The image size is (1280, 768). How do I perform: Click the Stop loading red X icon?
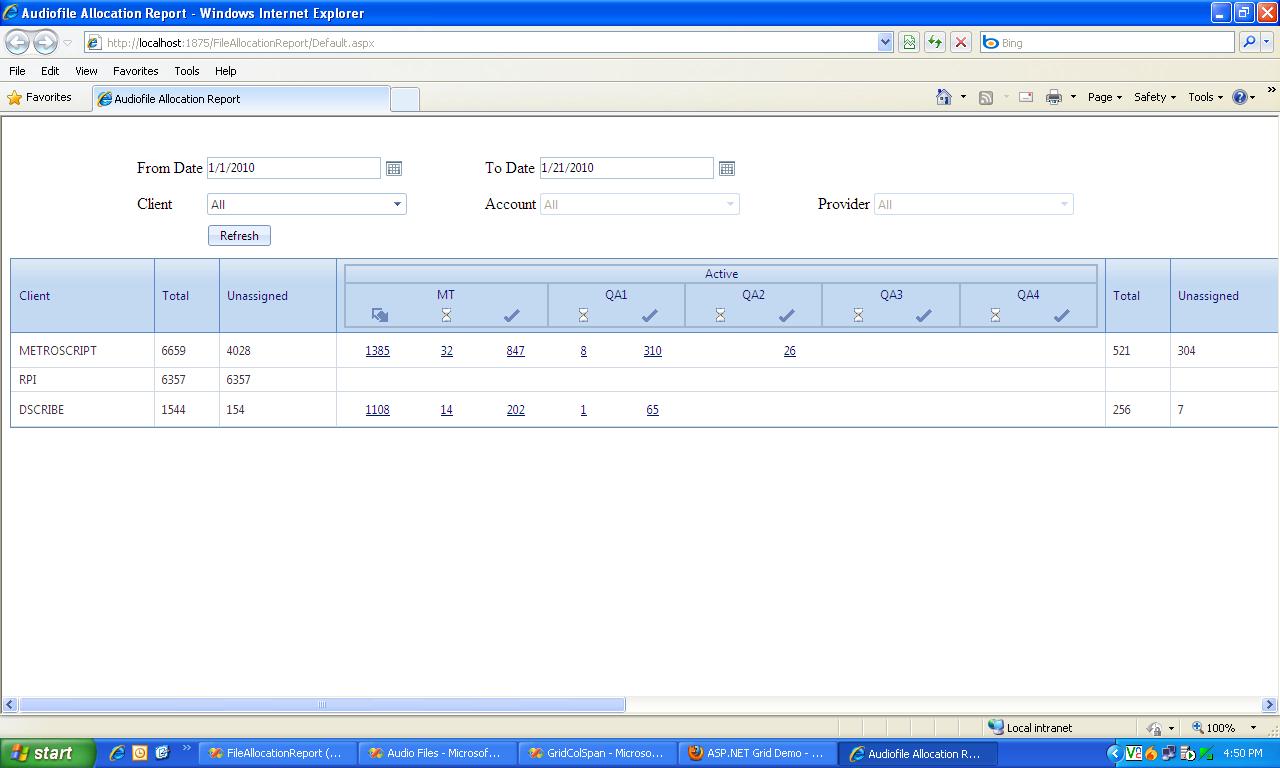point(961,42)
